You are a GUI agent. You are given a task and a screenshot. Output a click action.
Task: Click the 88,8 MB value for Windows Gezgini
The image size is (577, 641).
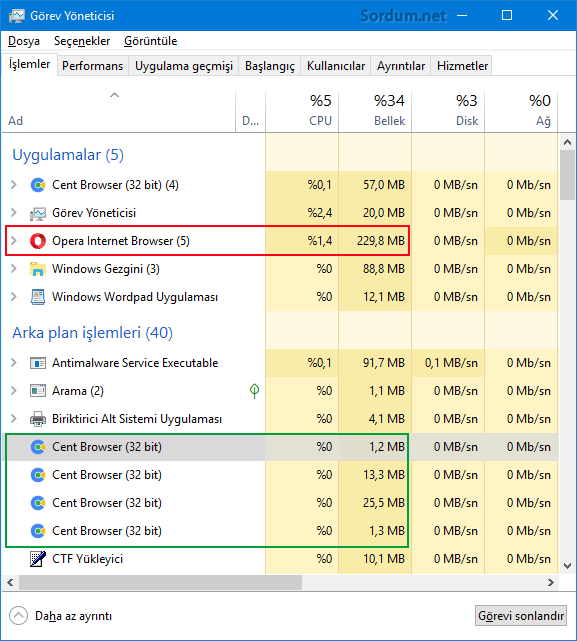[x=384, y=269]
